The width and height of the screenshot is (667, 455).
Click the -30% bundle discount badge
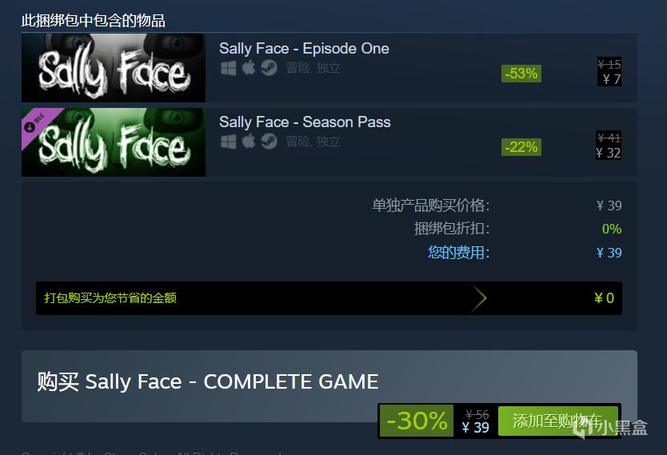416,421
